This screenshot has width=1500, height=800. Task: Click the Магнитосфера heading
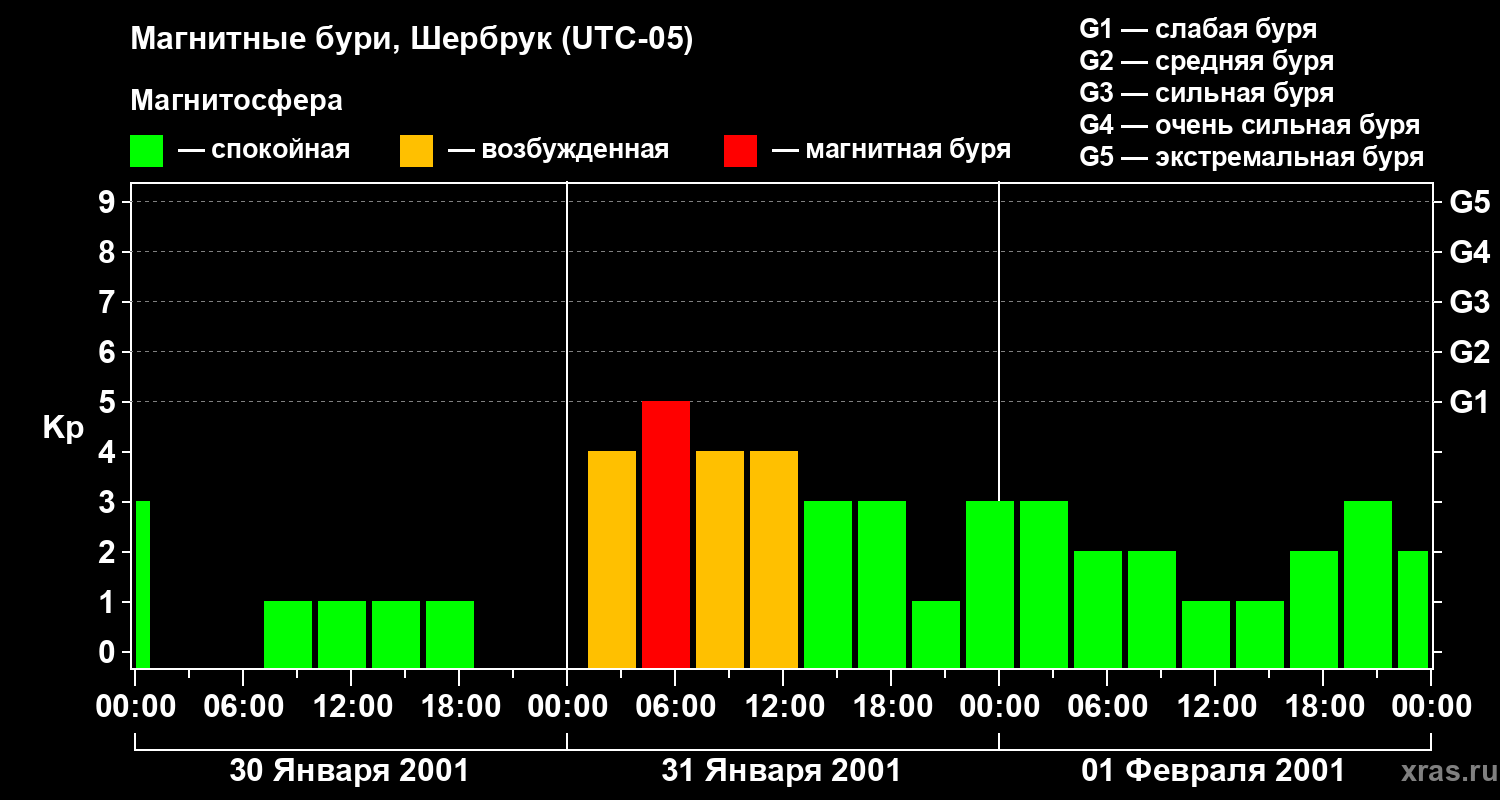click(x=236, y=101)
